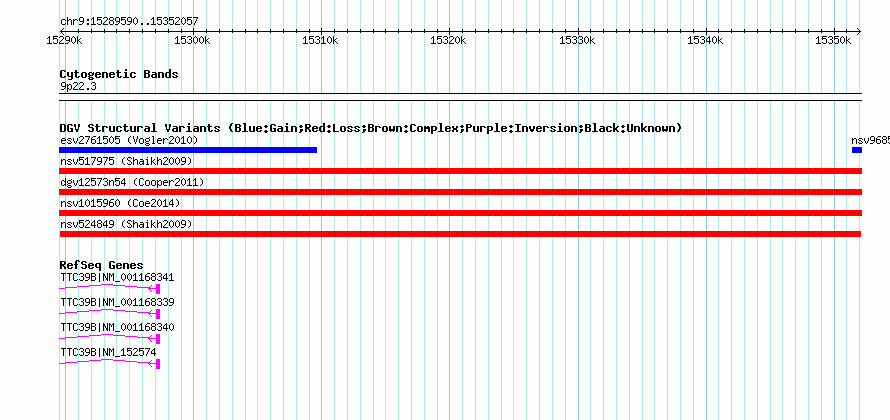890x420 pixels.
Task: Click the RefSeq Genes track title
Action: point(101,265)
